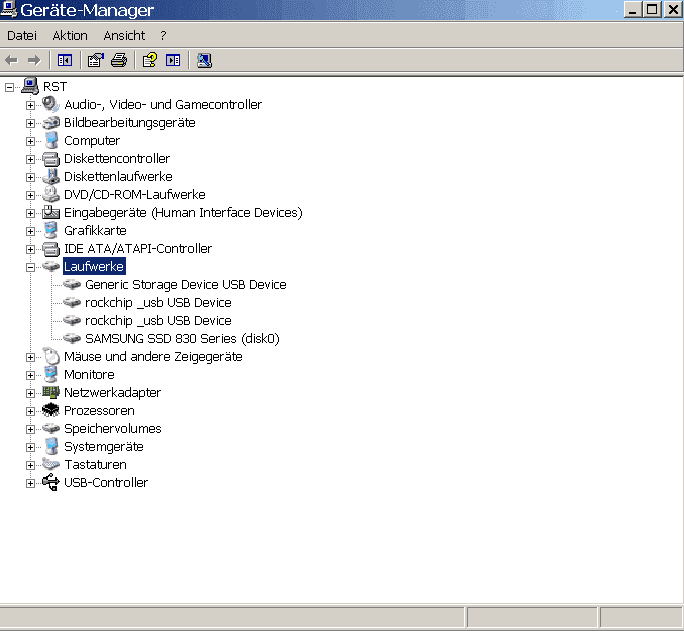This screenshot has height=631, width=684.
Task: Select the Speichervolumes label
Action: coord(113,429)
